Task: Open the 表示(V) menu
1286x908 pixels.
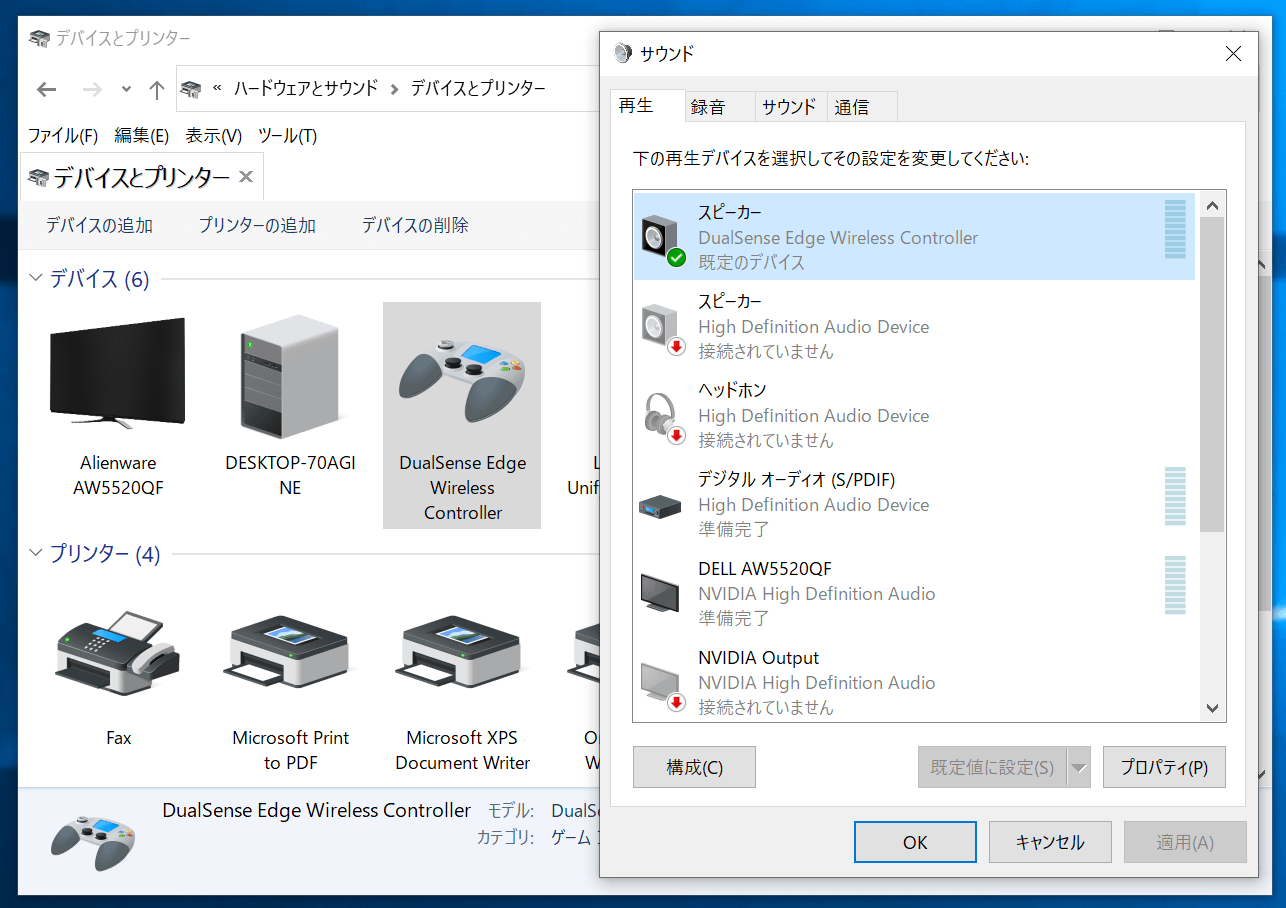Action: pyautogui.click(x=214, y=135)
